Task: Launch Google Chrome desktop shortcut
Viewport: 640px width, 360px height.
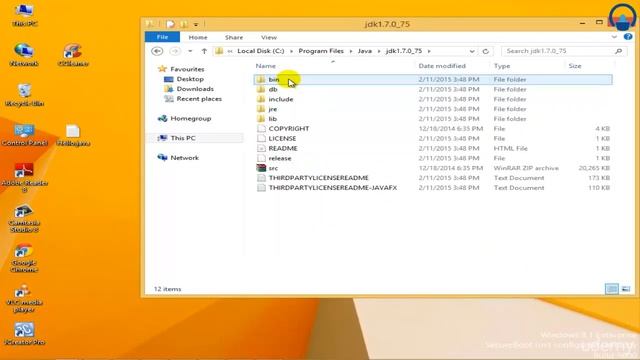Action: pyautogui.click(x=24, y=258)
